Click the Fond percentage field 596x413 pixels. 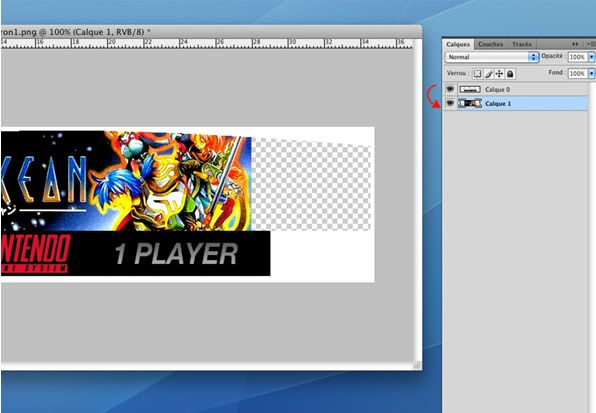point(577,73)
